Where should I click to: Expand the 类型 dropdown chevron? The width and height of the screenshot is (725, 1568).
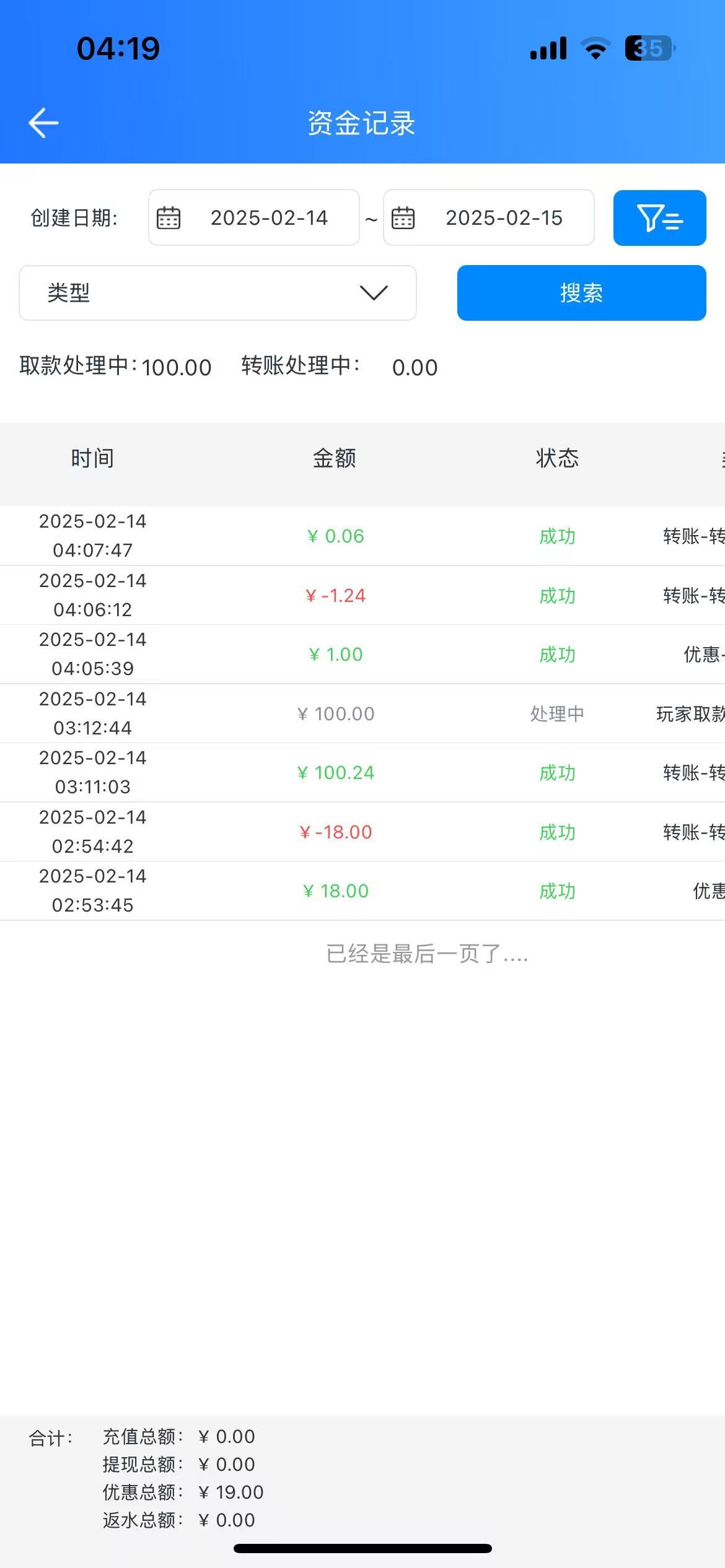pyautogui.click(x=374, y=293)
